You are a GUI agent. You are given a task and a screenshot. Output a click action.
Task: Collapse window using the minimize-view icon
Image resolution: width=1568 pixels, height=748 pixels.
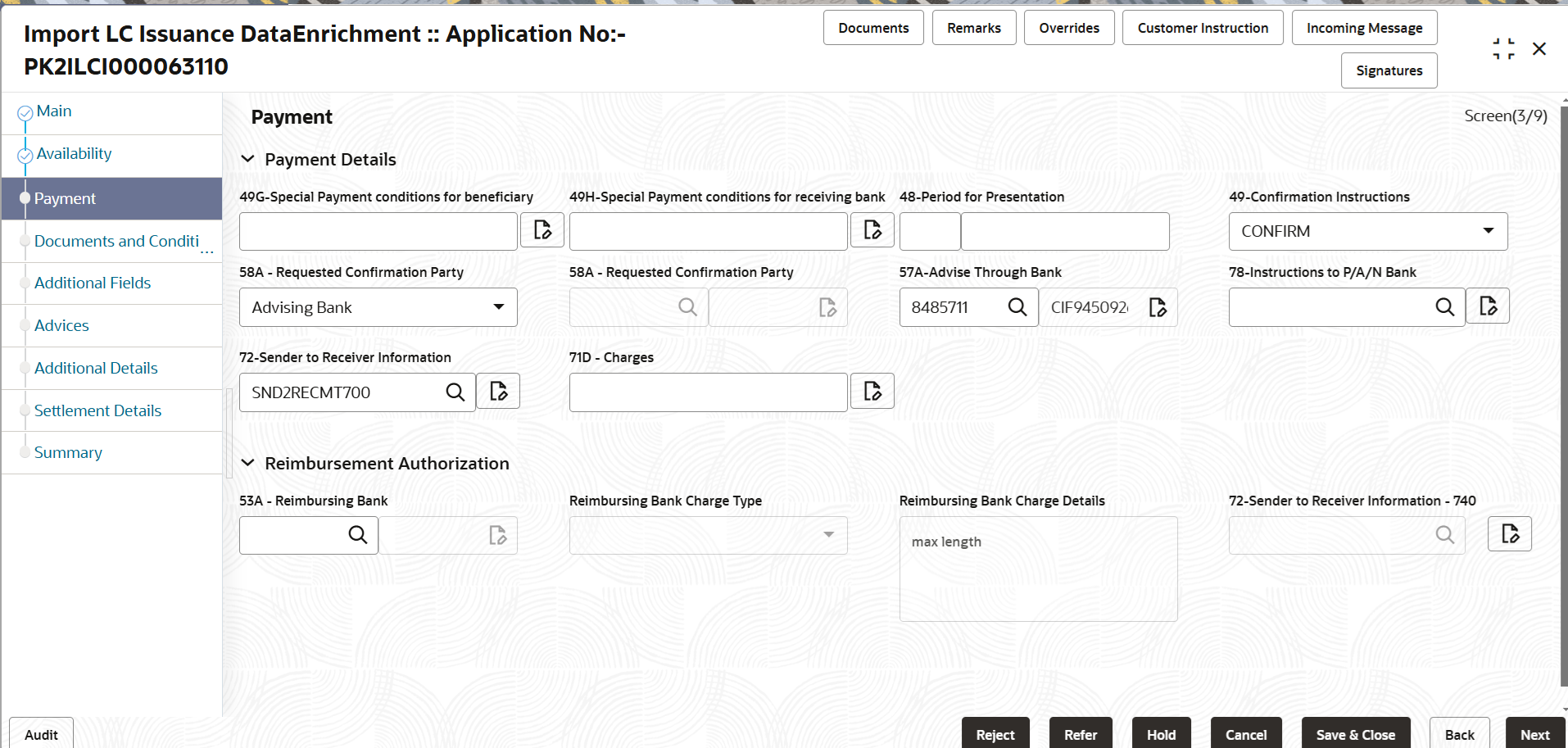coord(1503,49)
